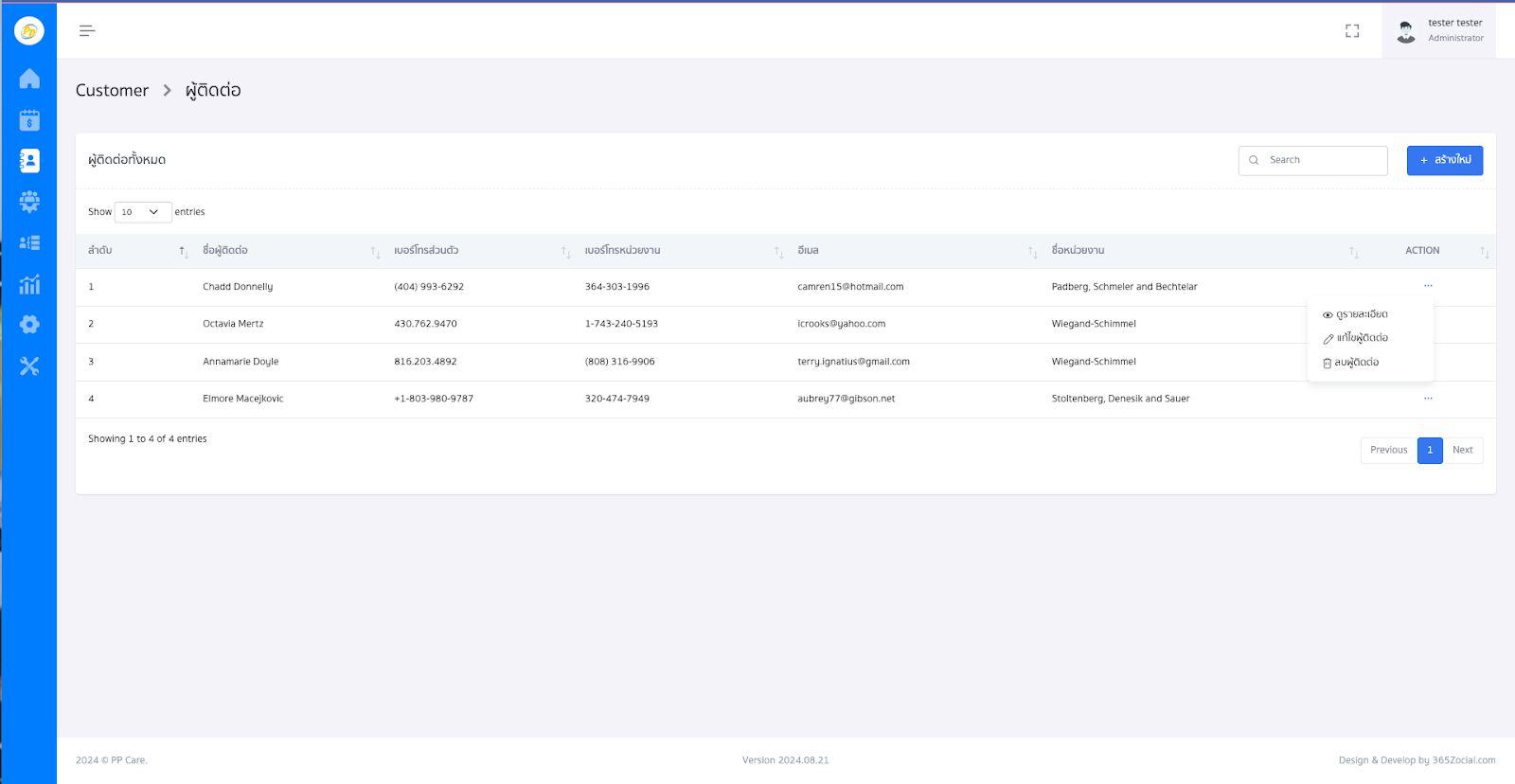
Task: Click office phone (808) 316-9906
Action: pos(620,362)
